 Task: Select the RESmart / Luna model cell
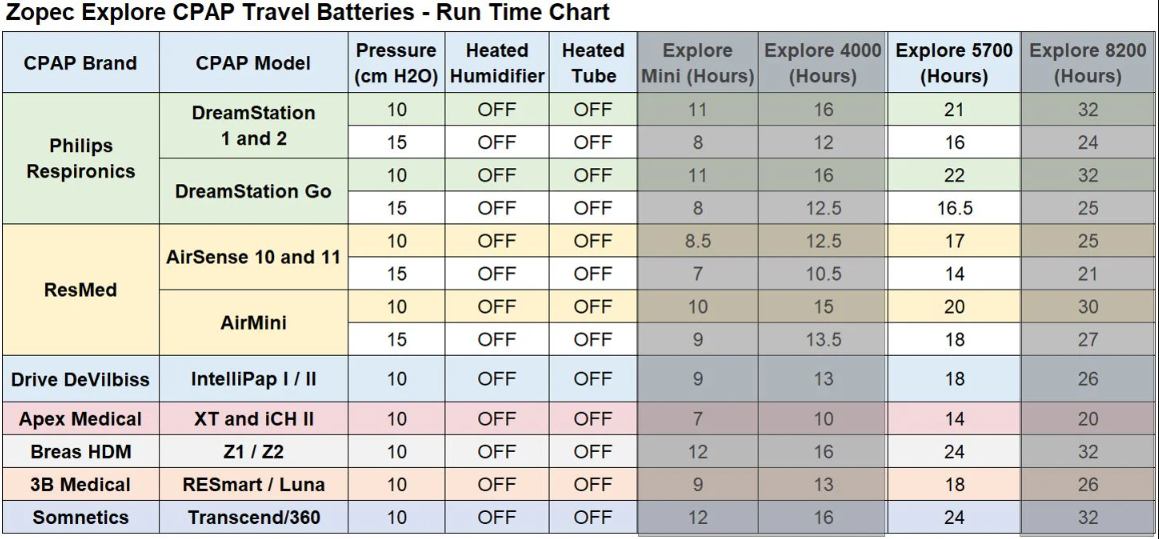253,485
